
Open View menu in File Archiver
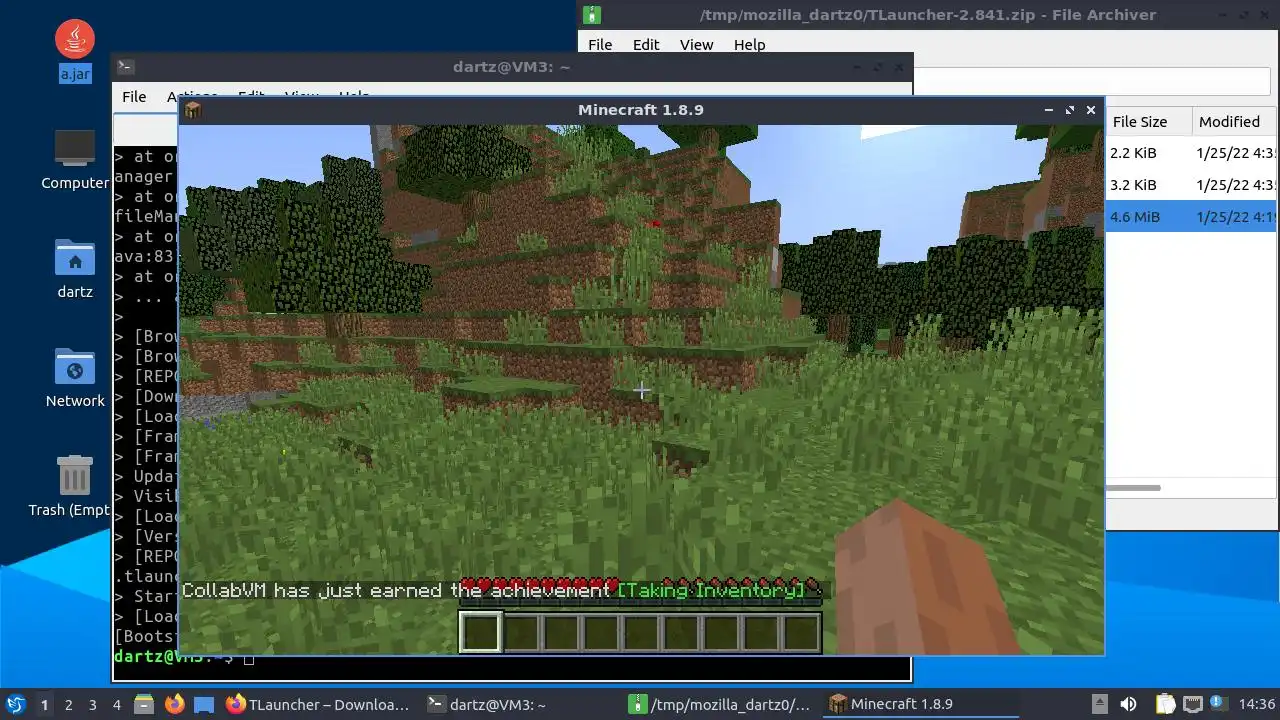point(696,45)
